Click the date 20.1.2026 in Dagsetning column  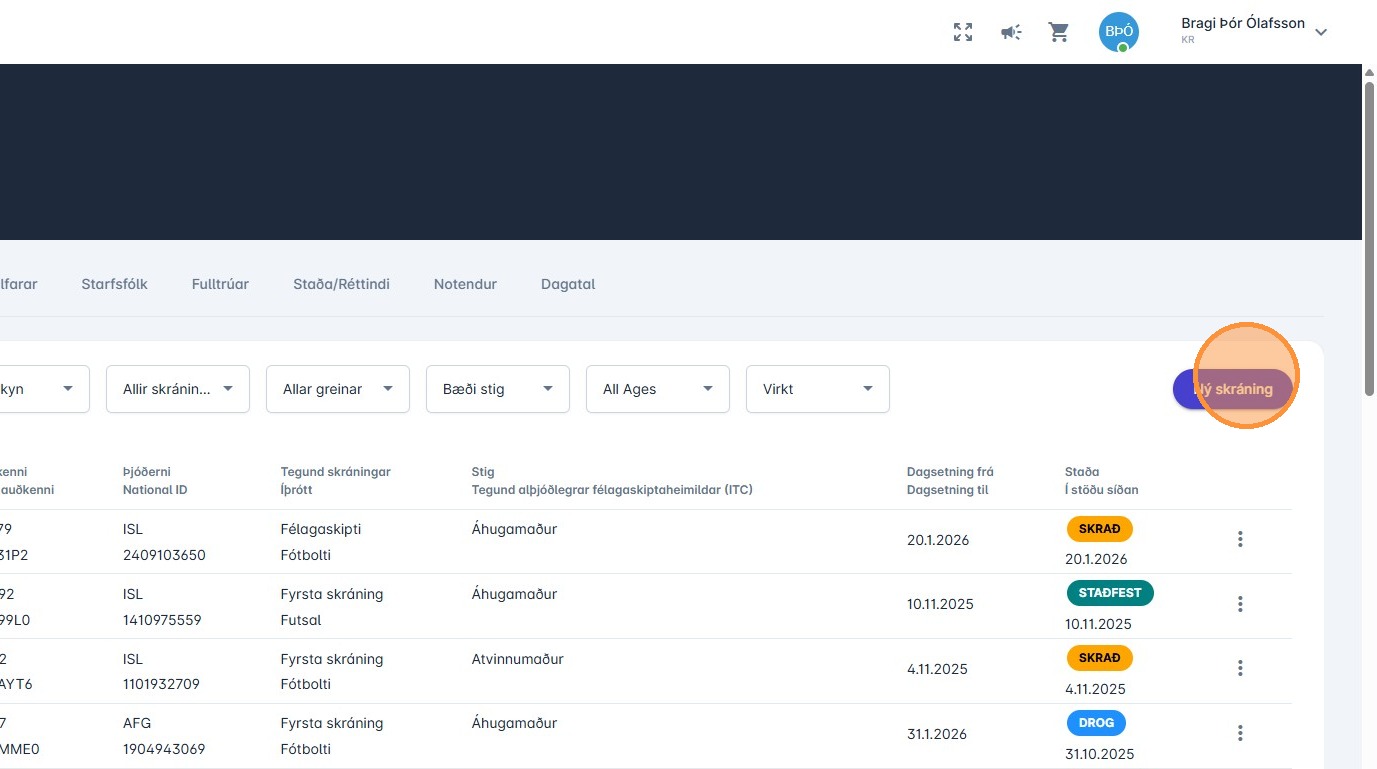[938, 540]
